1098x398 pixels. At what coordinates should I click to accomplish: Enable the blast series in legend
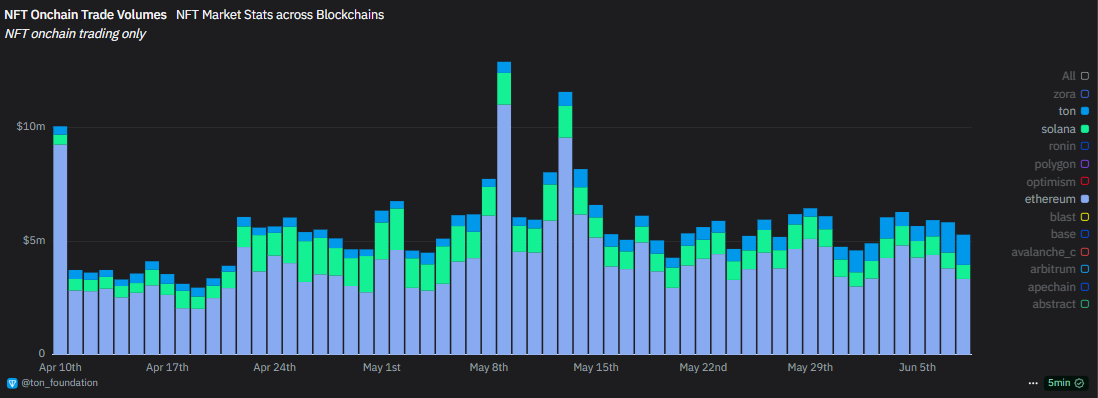click(x=1085, y=217)
